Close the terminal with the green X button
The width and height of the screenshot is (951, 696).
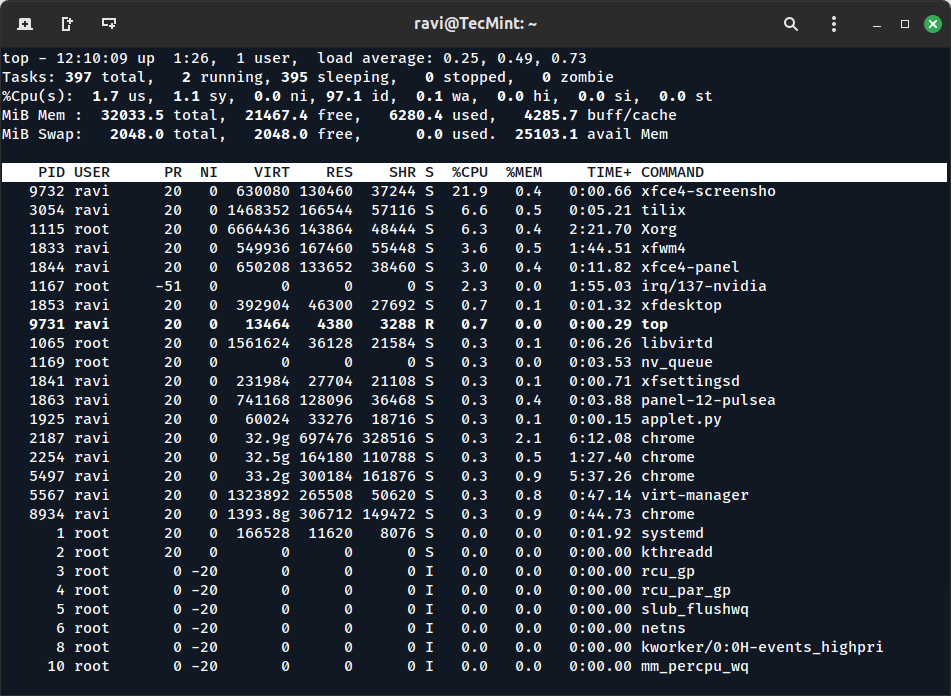click(x=933, y=24)
